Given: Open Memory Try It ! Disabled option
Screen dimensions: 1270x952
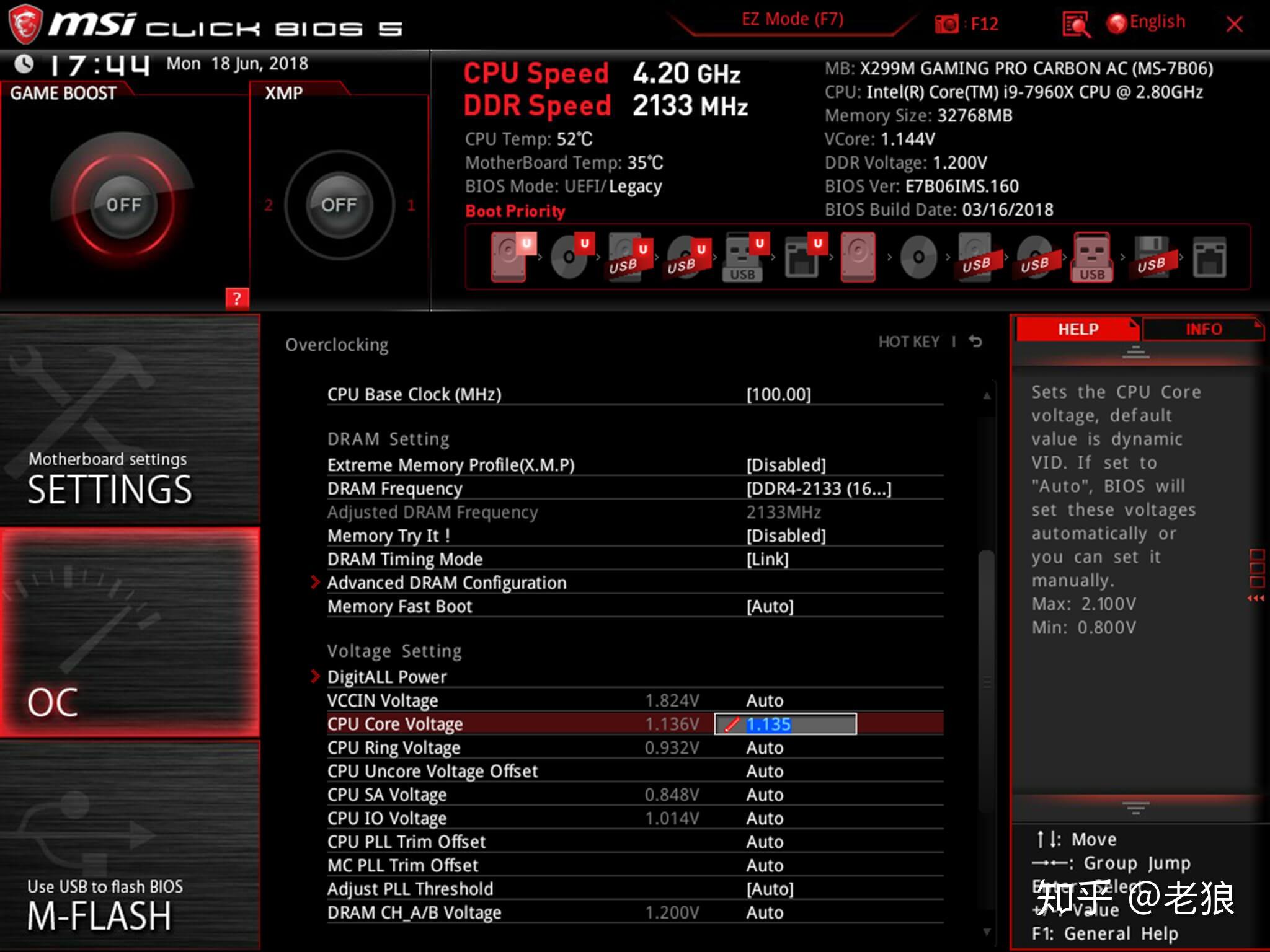Looking at the screenshot, I should [x=786, y=535].
